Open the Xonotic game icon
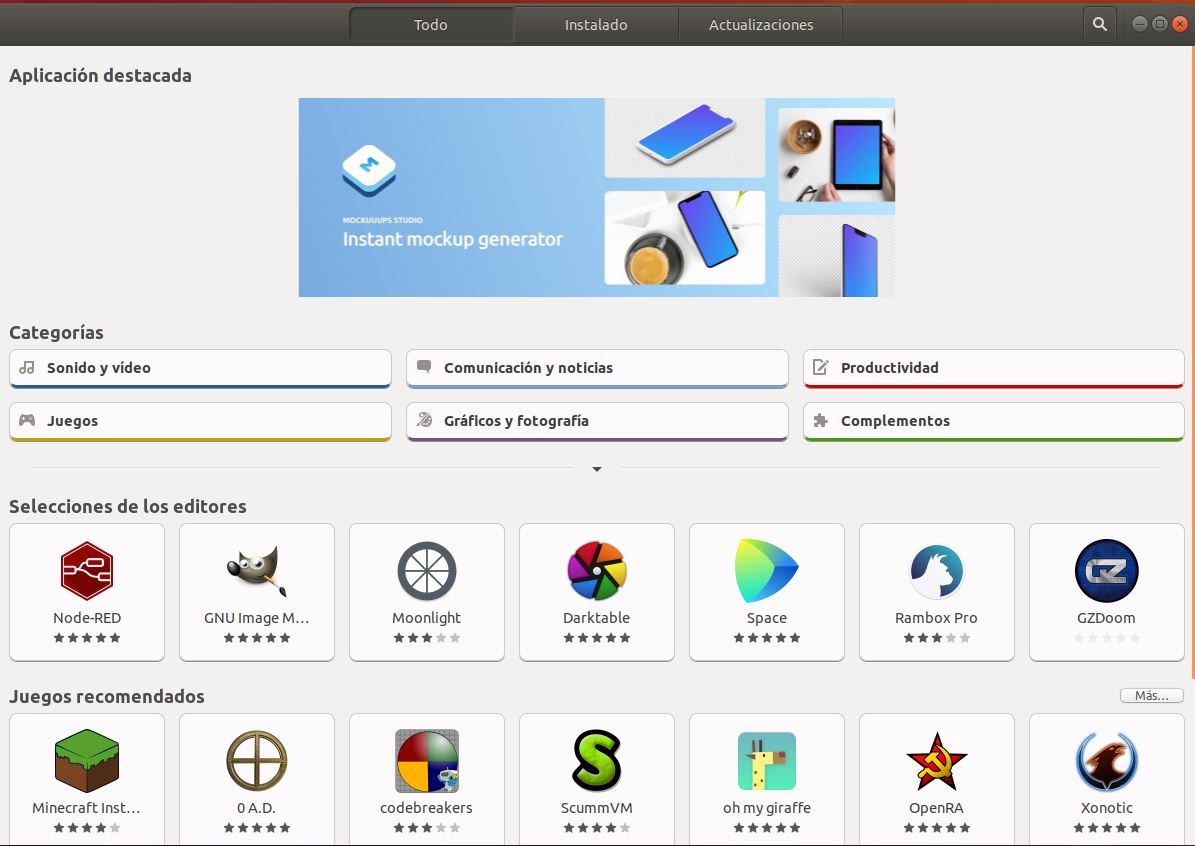Viewport: 1195px width, 846px height. click(x=1107, y=761)
